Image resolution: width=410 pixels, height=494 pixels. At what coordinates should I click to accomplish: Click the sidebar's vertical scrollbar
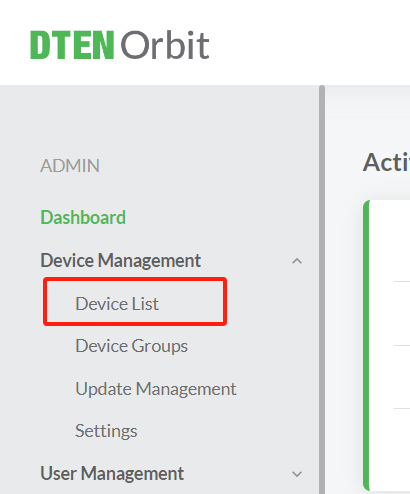tap(322, 289)
